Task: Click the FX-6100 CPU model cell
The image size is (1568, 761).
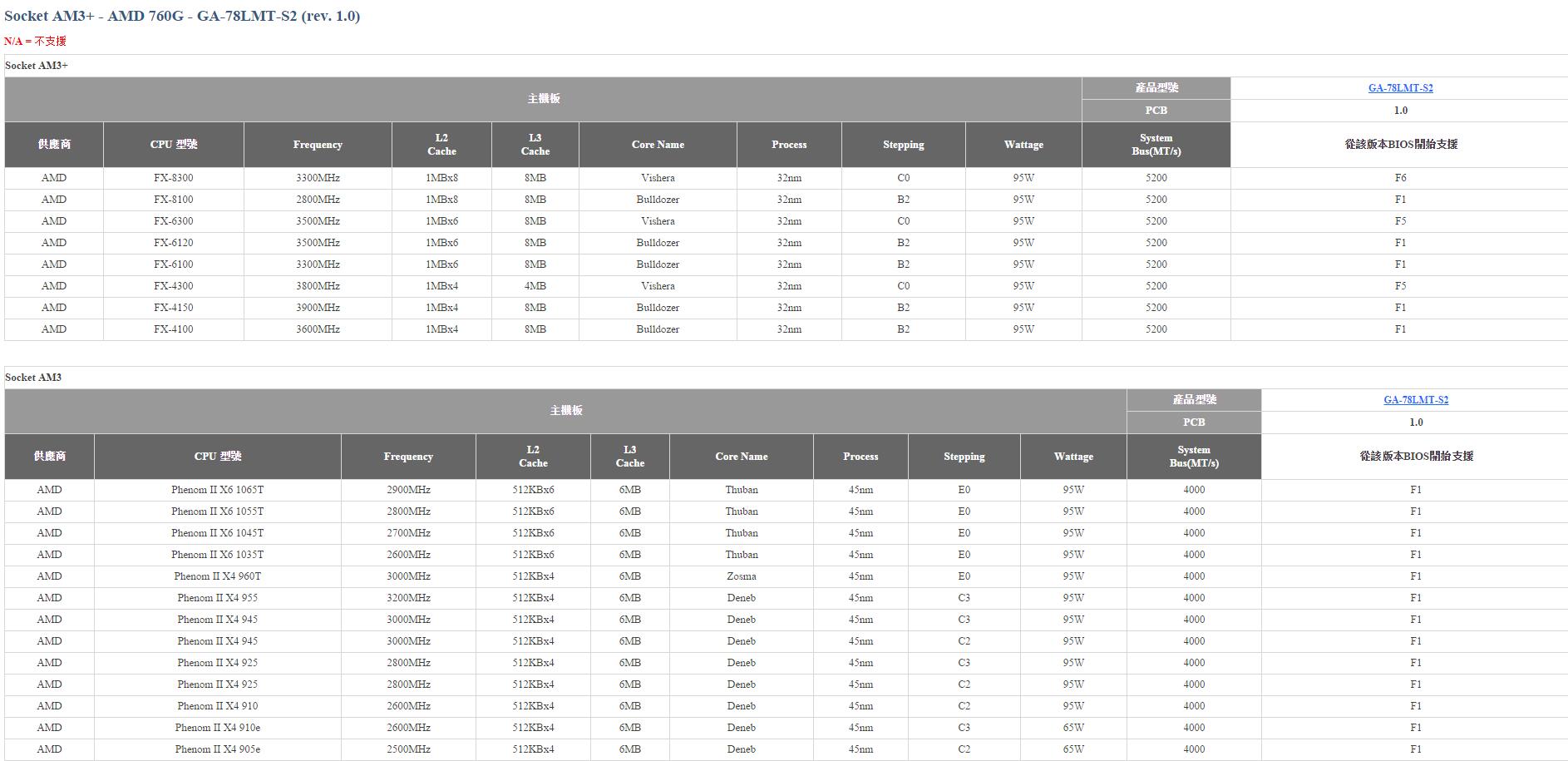Action: 174,264
